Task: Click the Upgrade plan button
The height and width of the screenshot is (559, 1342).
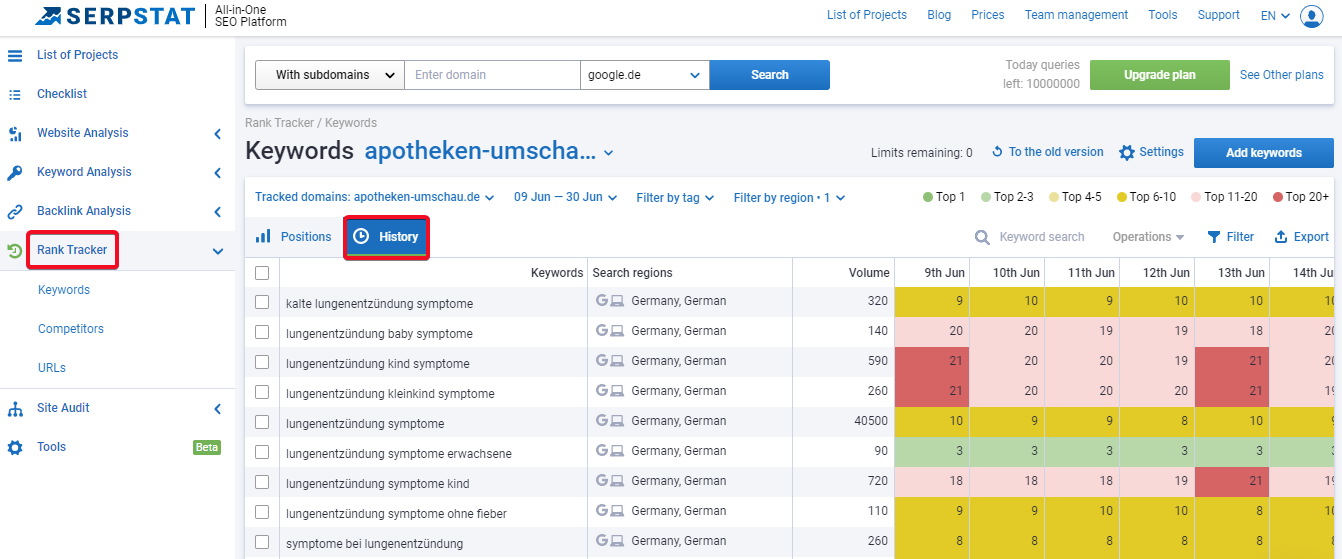Action: click(1160, 75)
